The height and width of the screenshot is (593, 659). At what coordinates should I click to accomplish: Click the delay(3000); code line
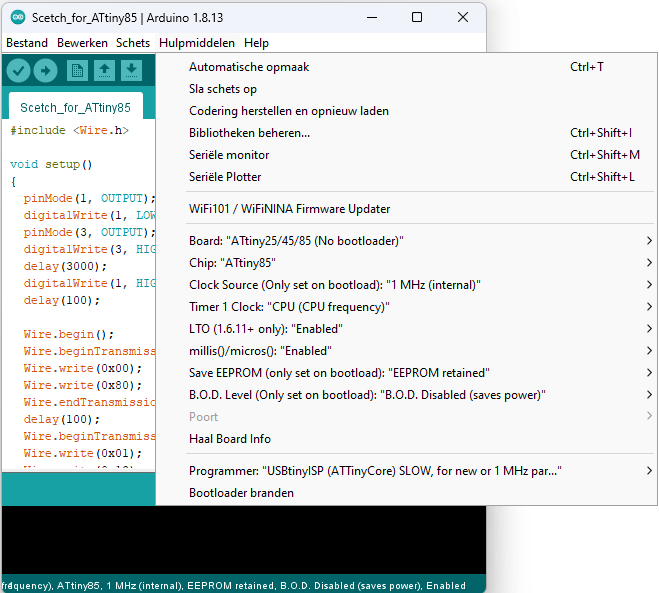[x=65, y=266]
